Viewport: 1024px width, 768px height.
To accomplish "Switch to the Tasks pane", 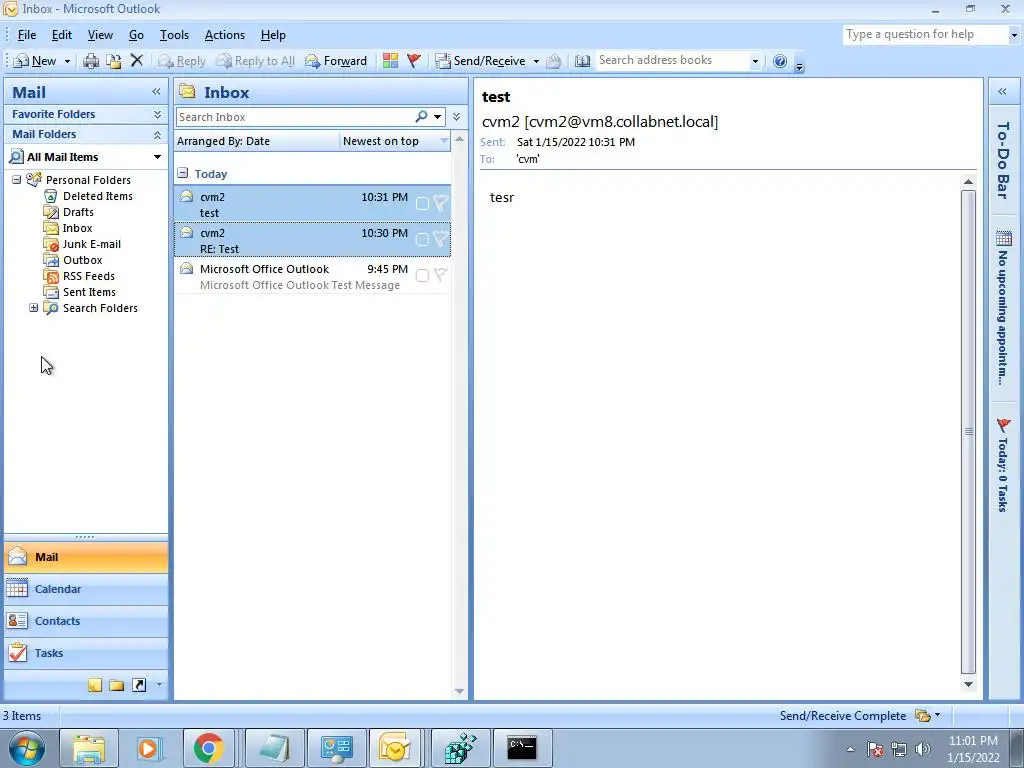I will coord(86,653).
